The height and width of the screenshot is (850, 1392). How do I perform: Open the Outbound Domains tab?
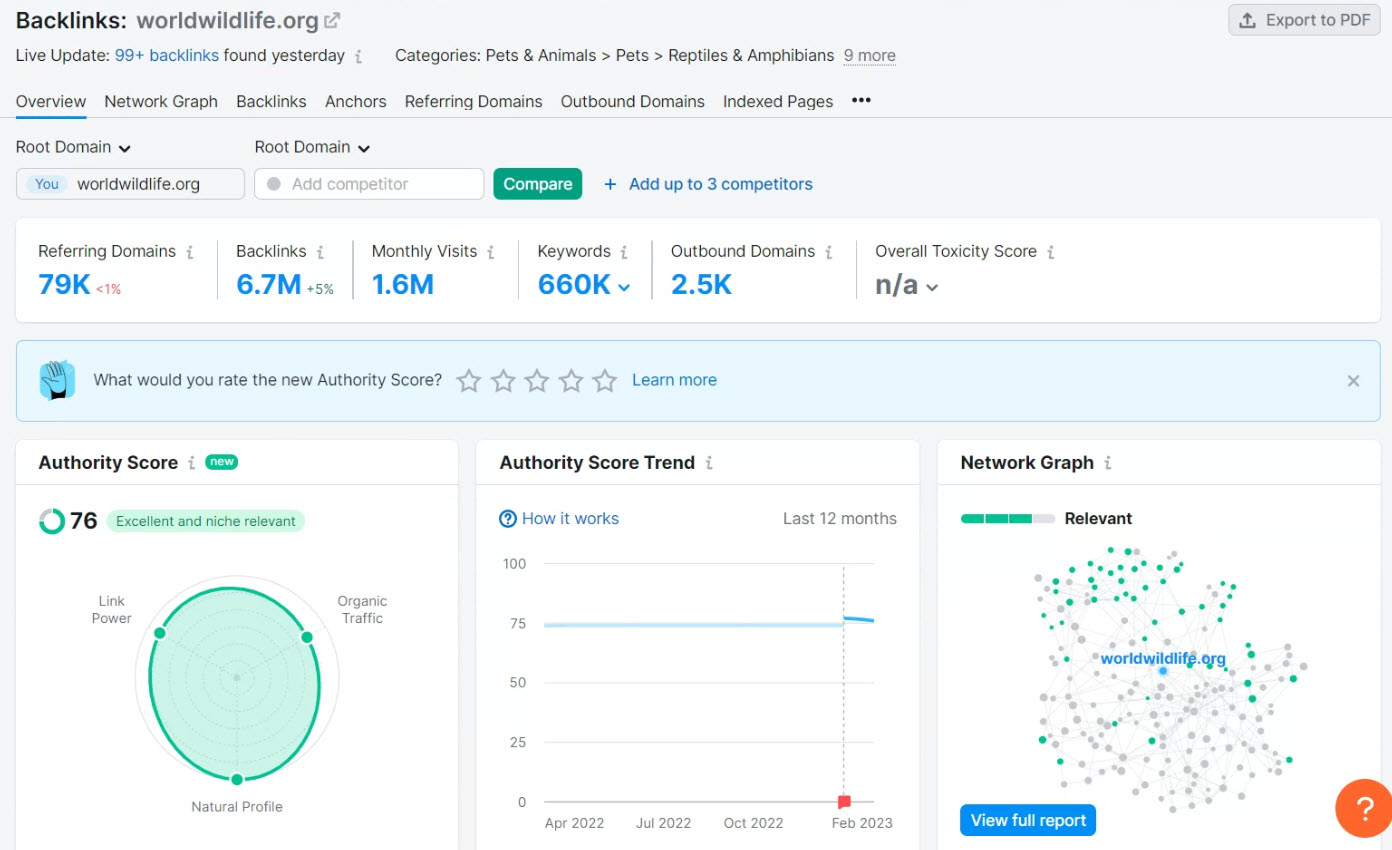point(632,101)
